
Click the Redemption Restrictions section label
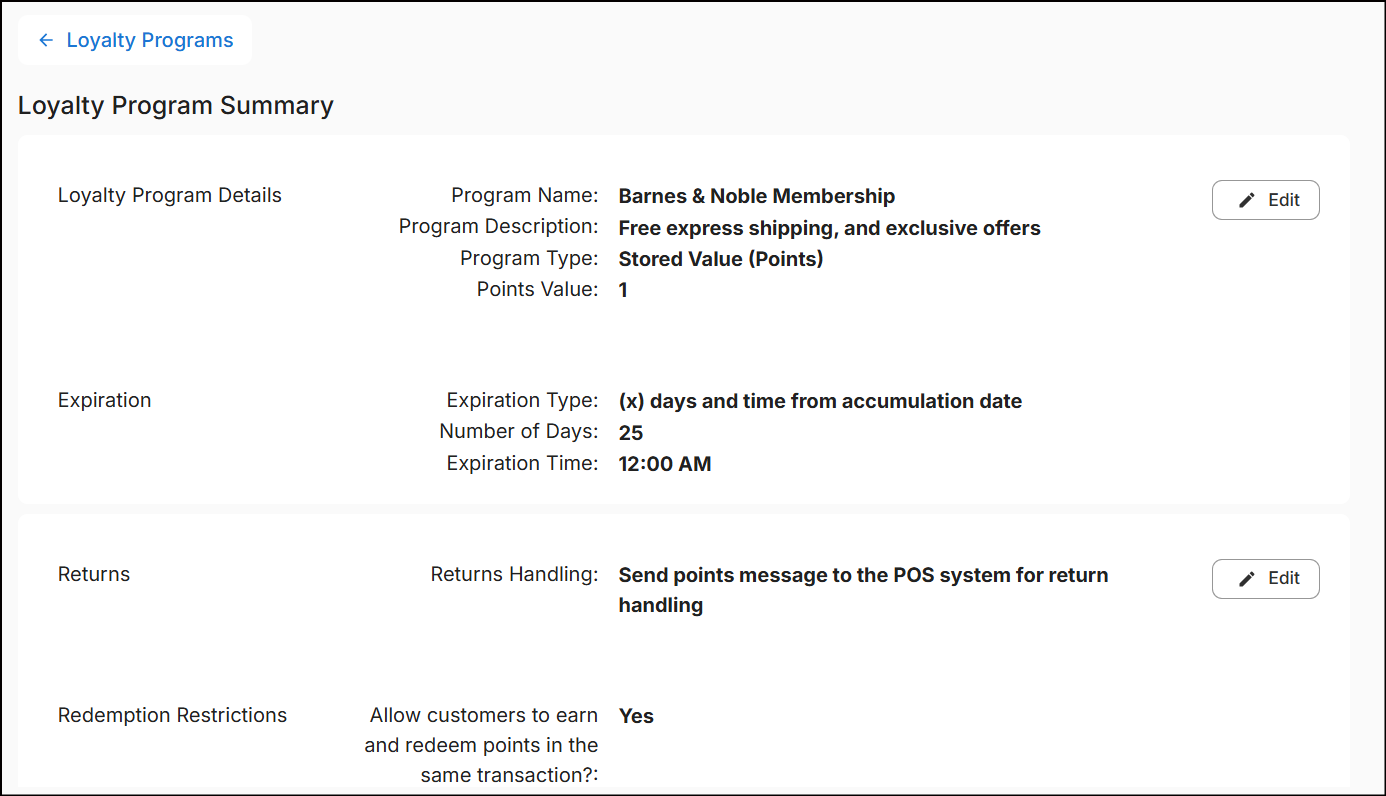pyautogui.click(x=172, y=715)
